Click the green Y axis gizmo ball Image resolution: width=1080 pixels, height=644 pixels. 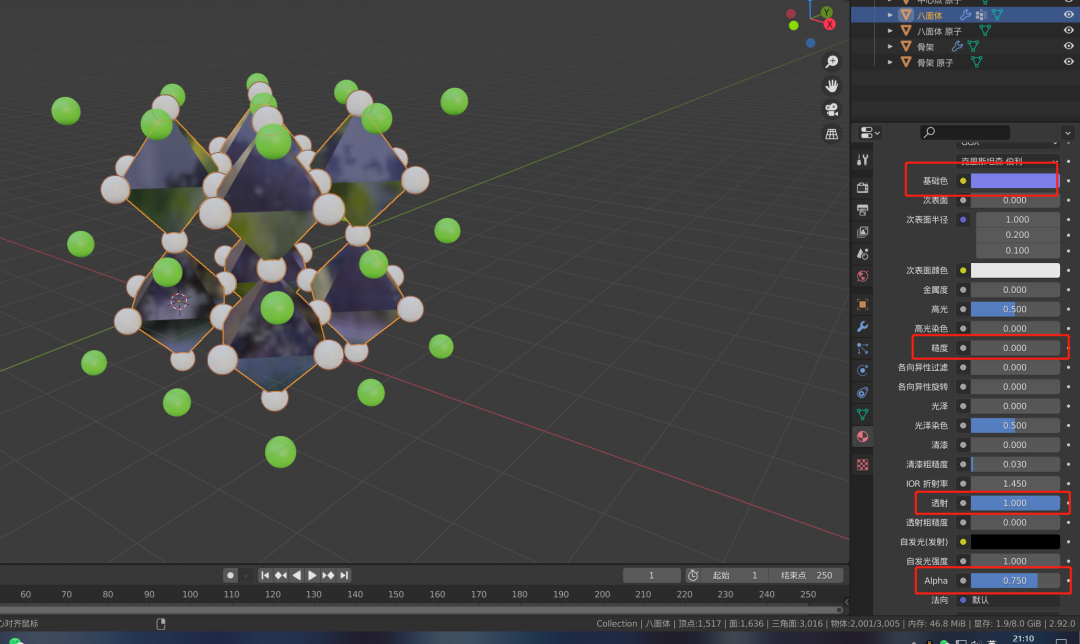point(827,12)
